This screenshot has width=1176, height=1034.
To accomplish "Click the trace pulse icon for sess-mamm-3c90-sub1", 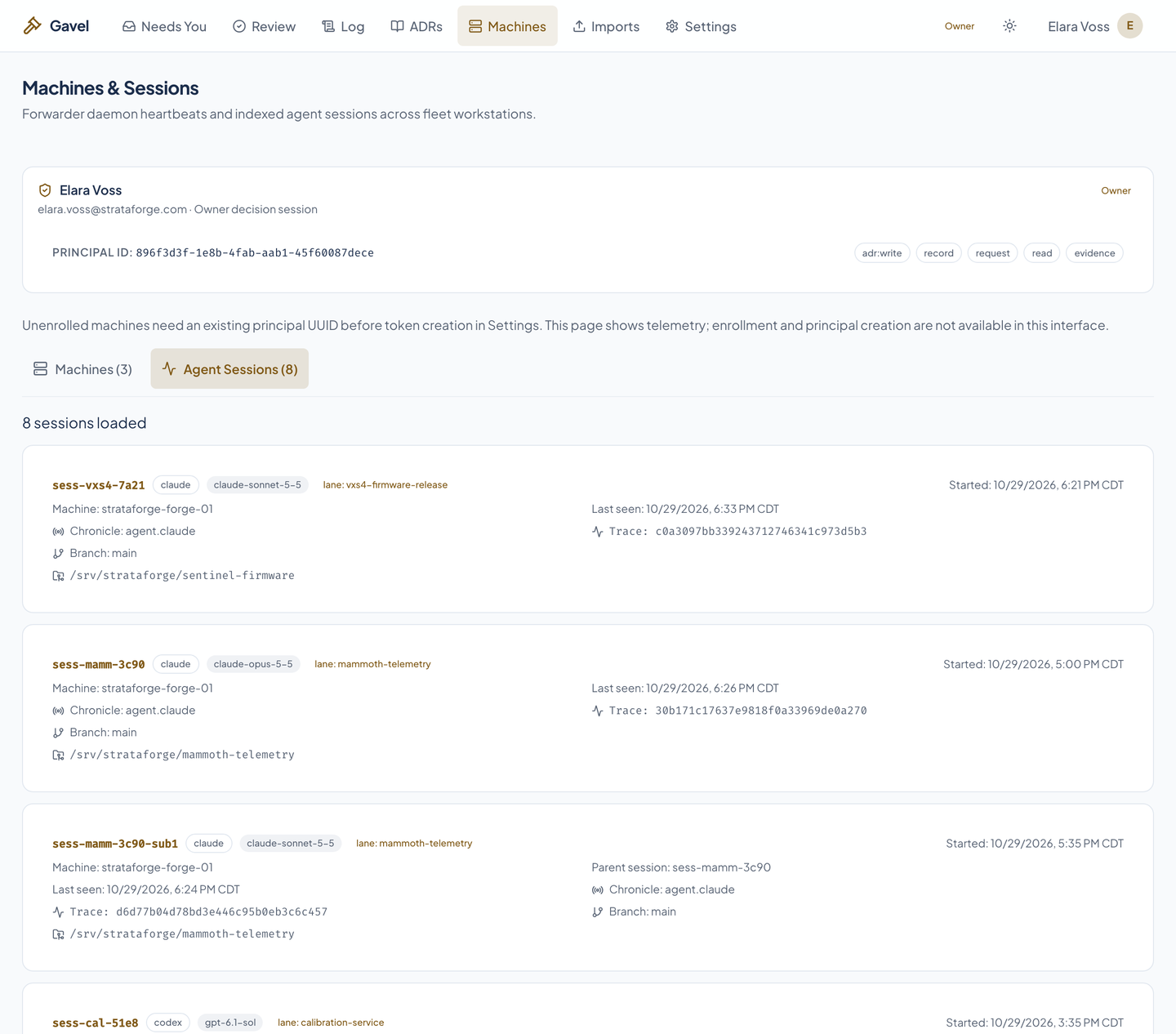I will (x=58, y=912).
